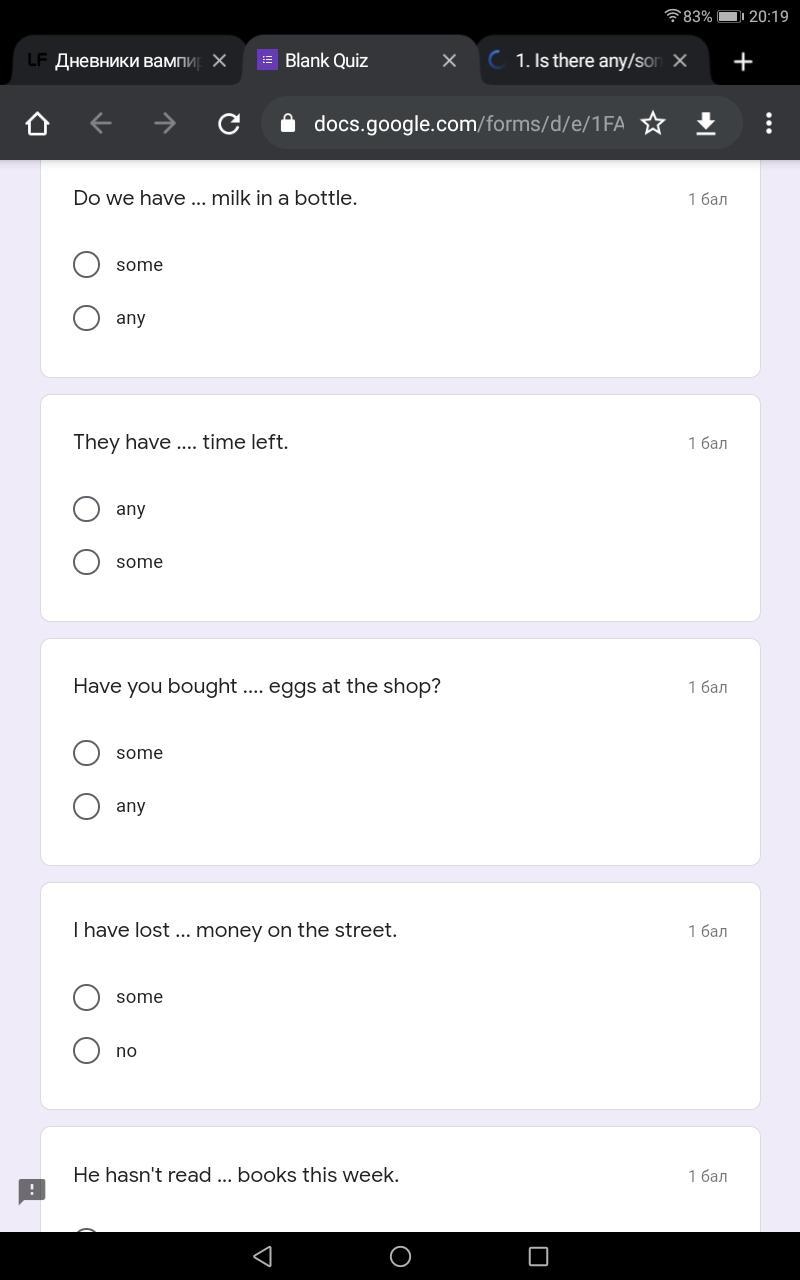The image size is (800, 1280).
Task: Go forward with the forward arrow
Action: click(x=165, y=123)
